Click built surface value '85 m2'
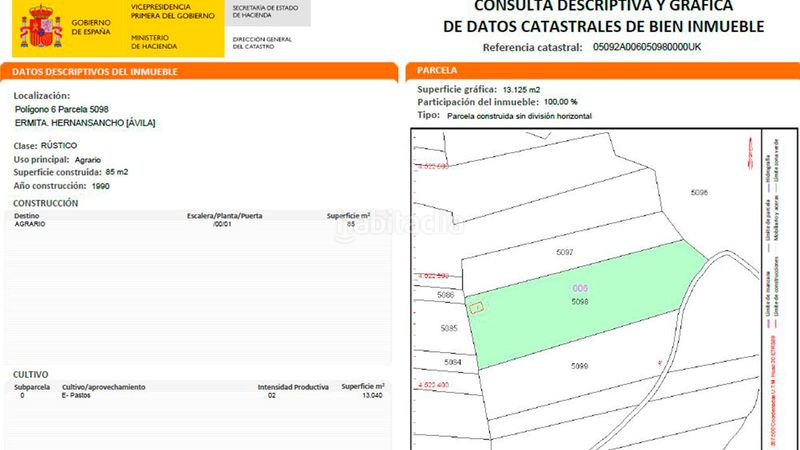The width and height of the screenshot is (800, 450). 117,172
